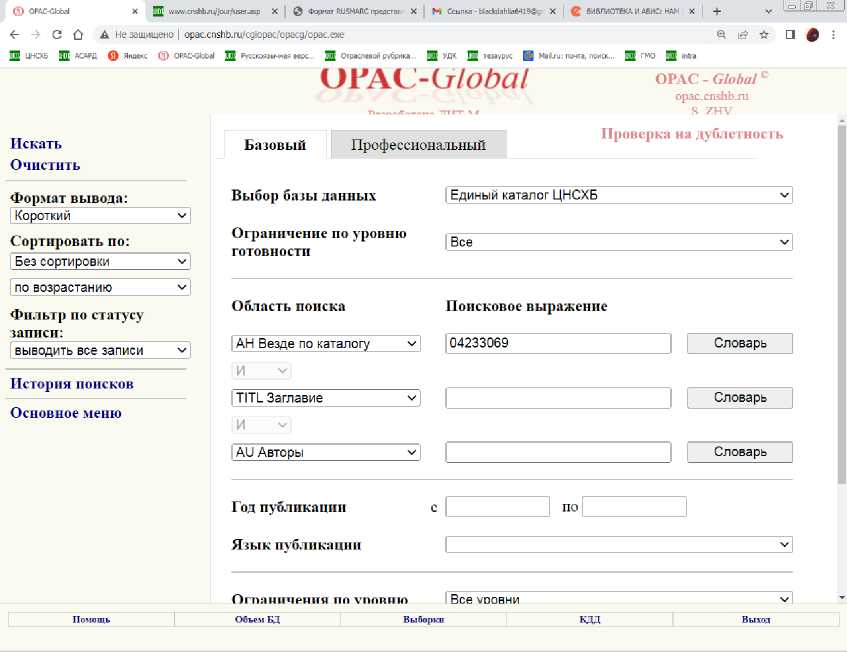Click the browser home icon
Viewport: 847px width, 652px height.
pyautogui.click(x=78, y=33)
